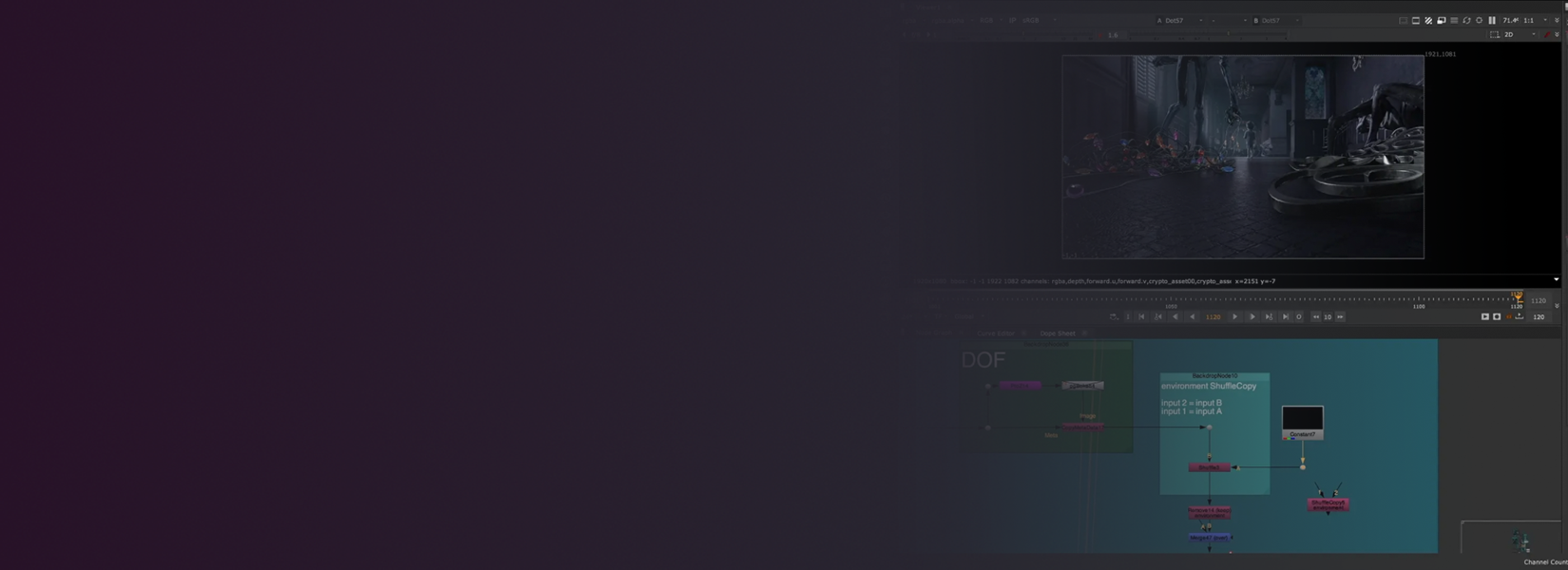Step back one frame

1176,317
